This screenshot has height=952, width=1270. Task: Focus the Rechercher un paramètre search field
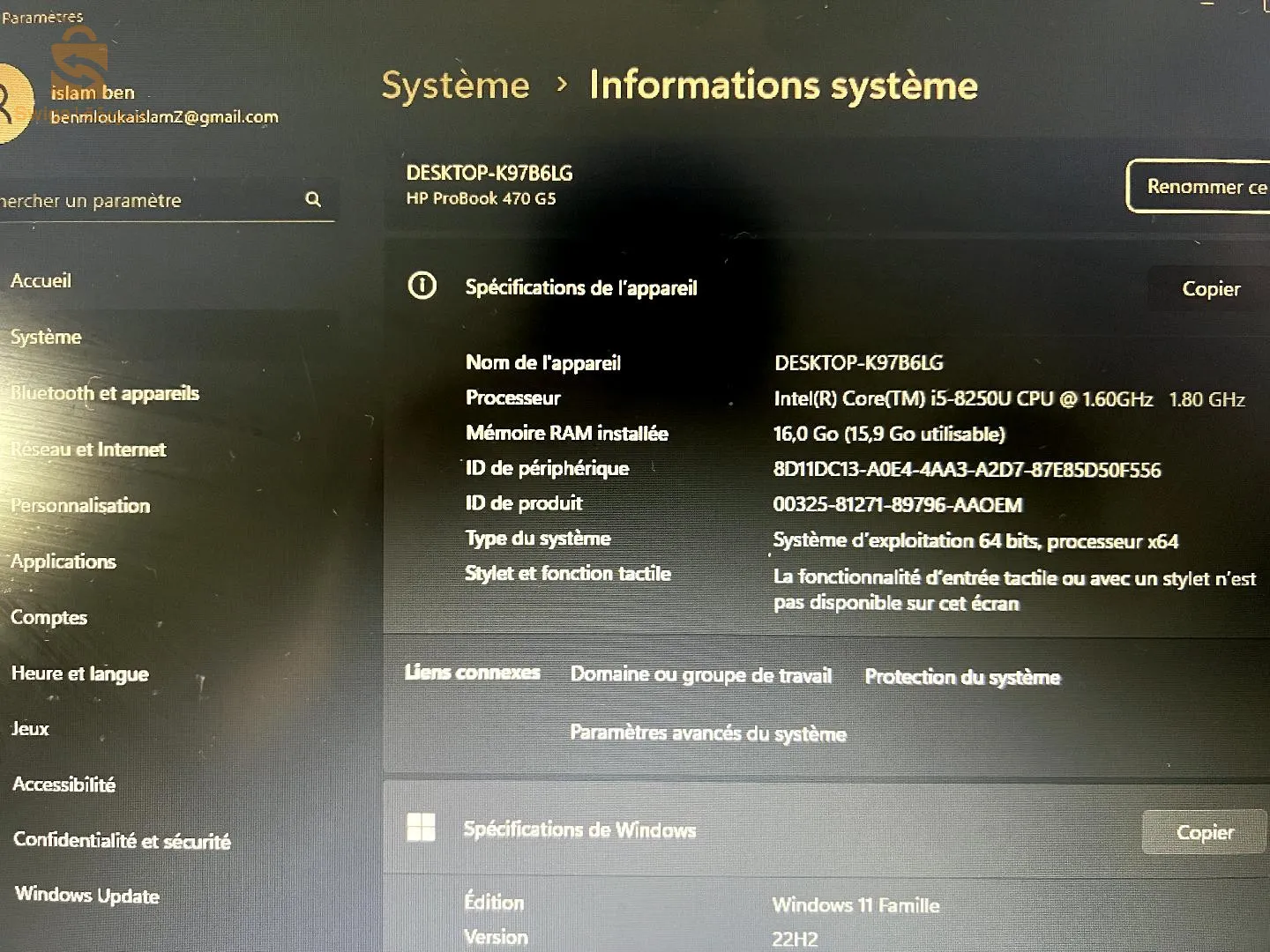[168, 200]
